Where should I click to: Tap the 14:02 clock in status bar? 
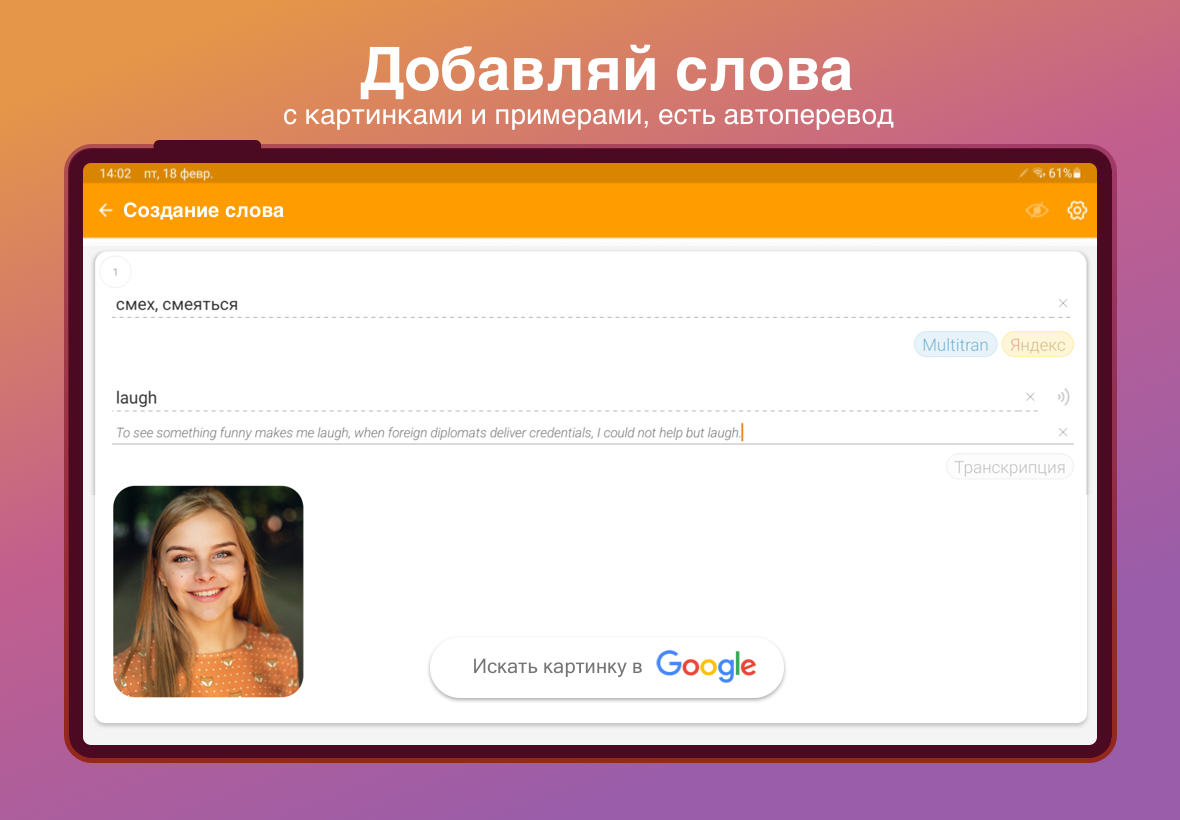115,174
